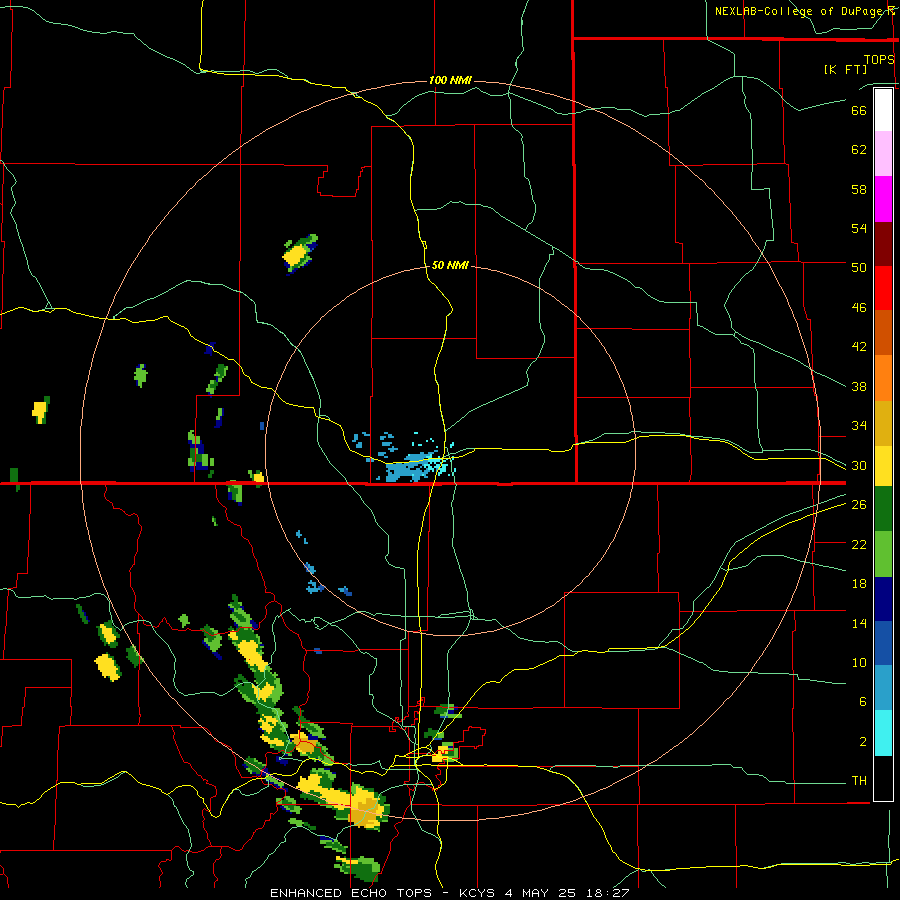Click the '50 NMI' range ring label
The width and height of the screenshot is (900, 900).
450,265
